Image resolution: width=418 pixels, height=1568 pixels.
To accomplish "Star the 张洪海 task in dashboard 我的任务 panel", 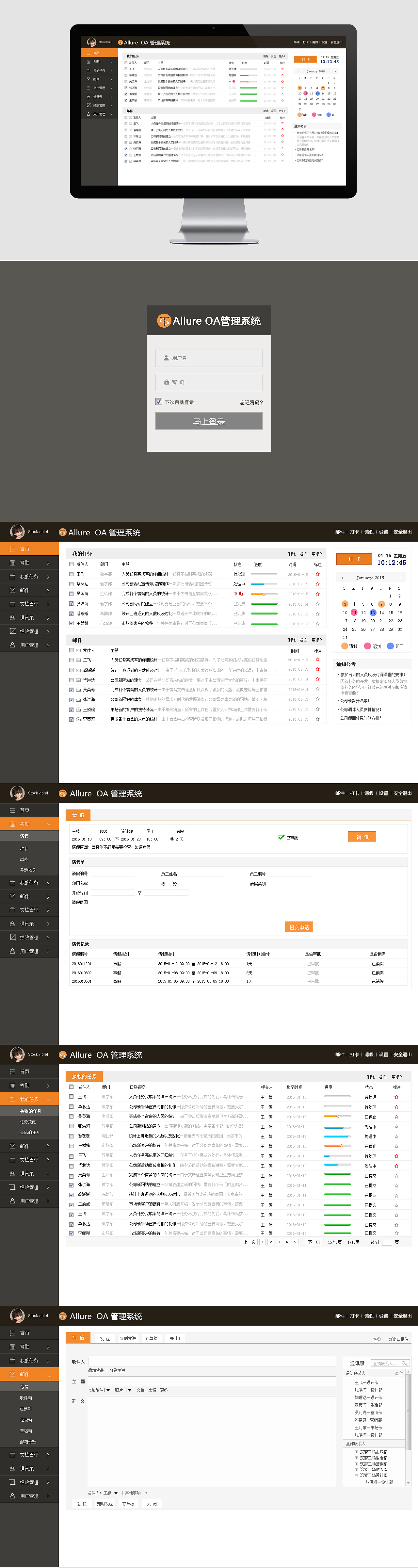I will click(318, 604).
